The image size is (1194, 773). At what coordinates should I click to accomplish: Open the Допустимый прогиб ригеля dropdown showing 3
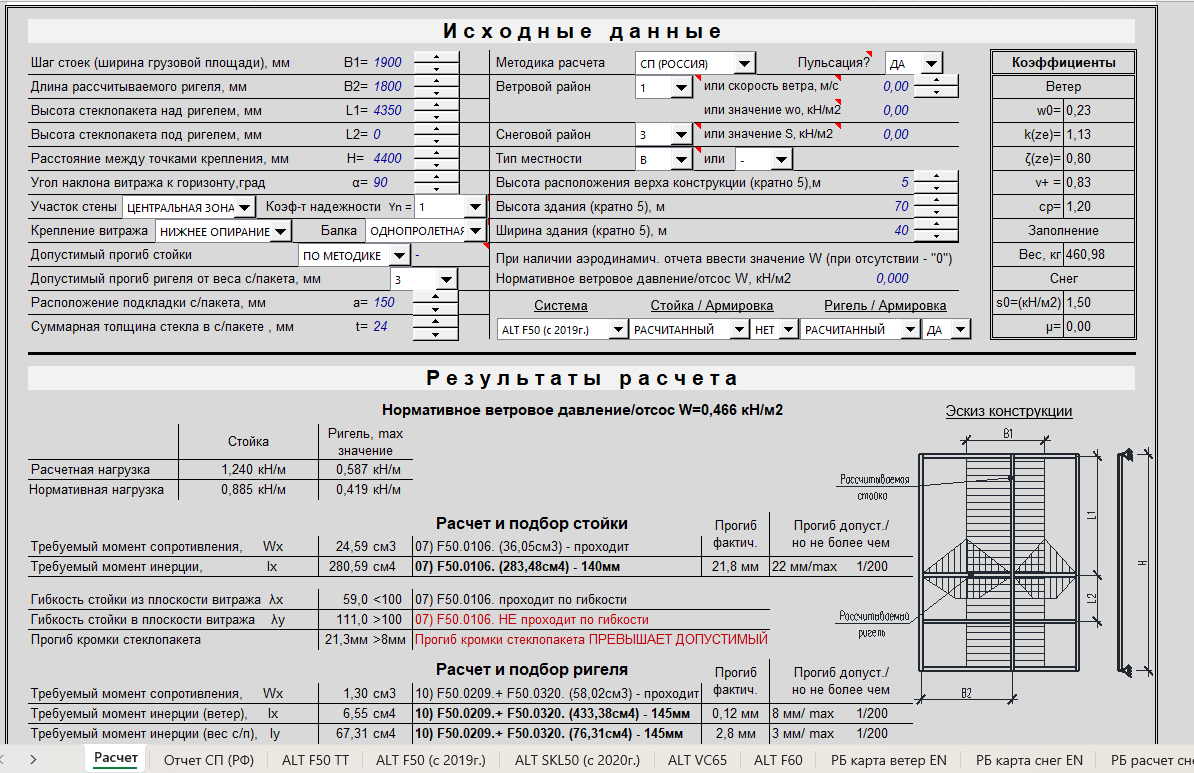pos(447,279)
